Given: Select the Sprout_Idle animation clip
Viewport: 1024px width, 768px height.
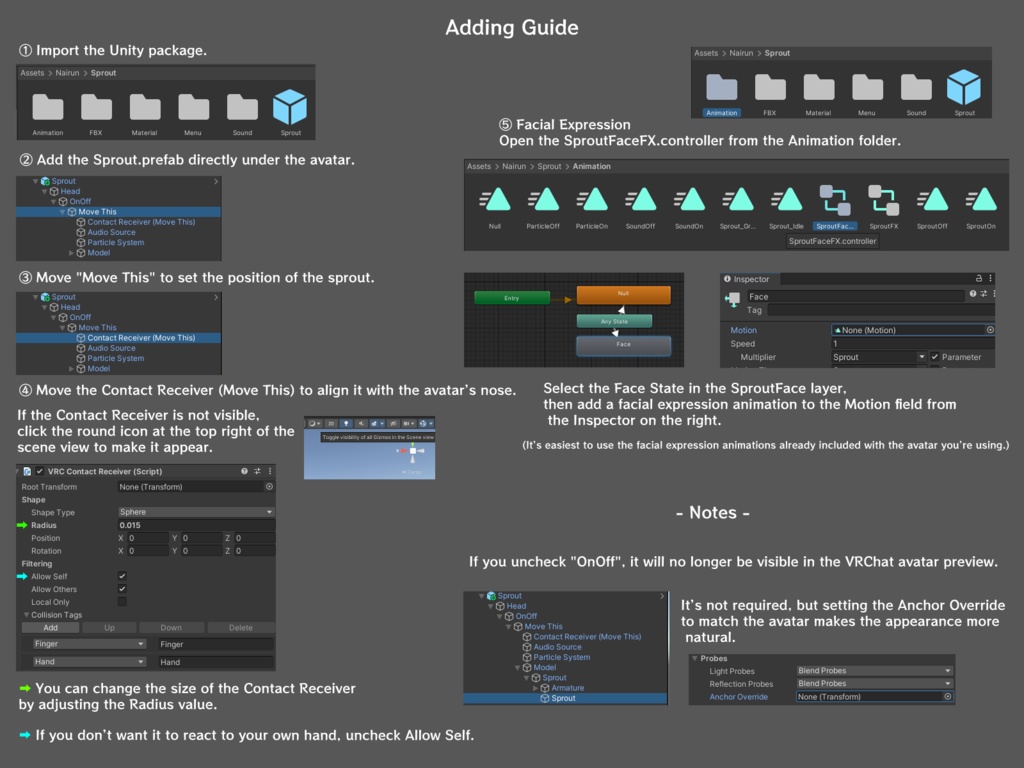Looking at the screenshot, I should (x=786, y=206).
